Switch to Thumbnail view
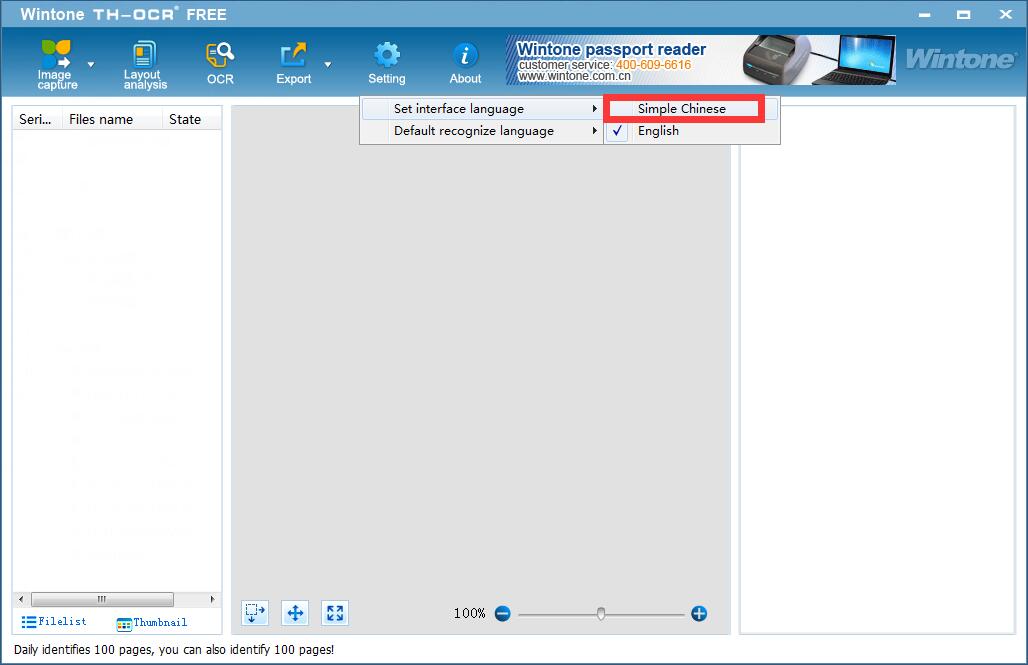Image resolution: width=1028 pixels, height=665 pixels. click(151, 623)
